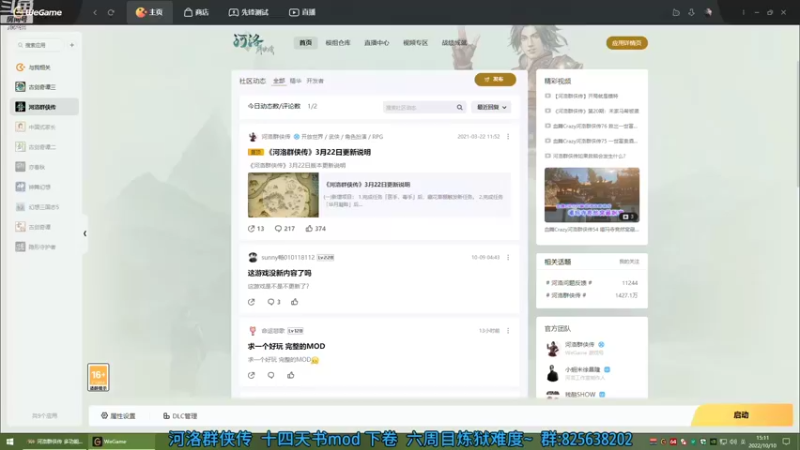Click the yellow publish post button
Viewport: 800px width, 450px height.
tap(495, 80)
